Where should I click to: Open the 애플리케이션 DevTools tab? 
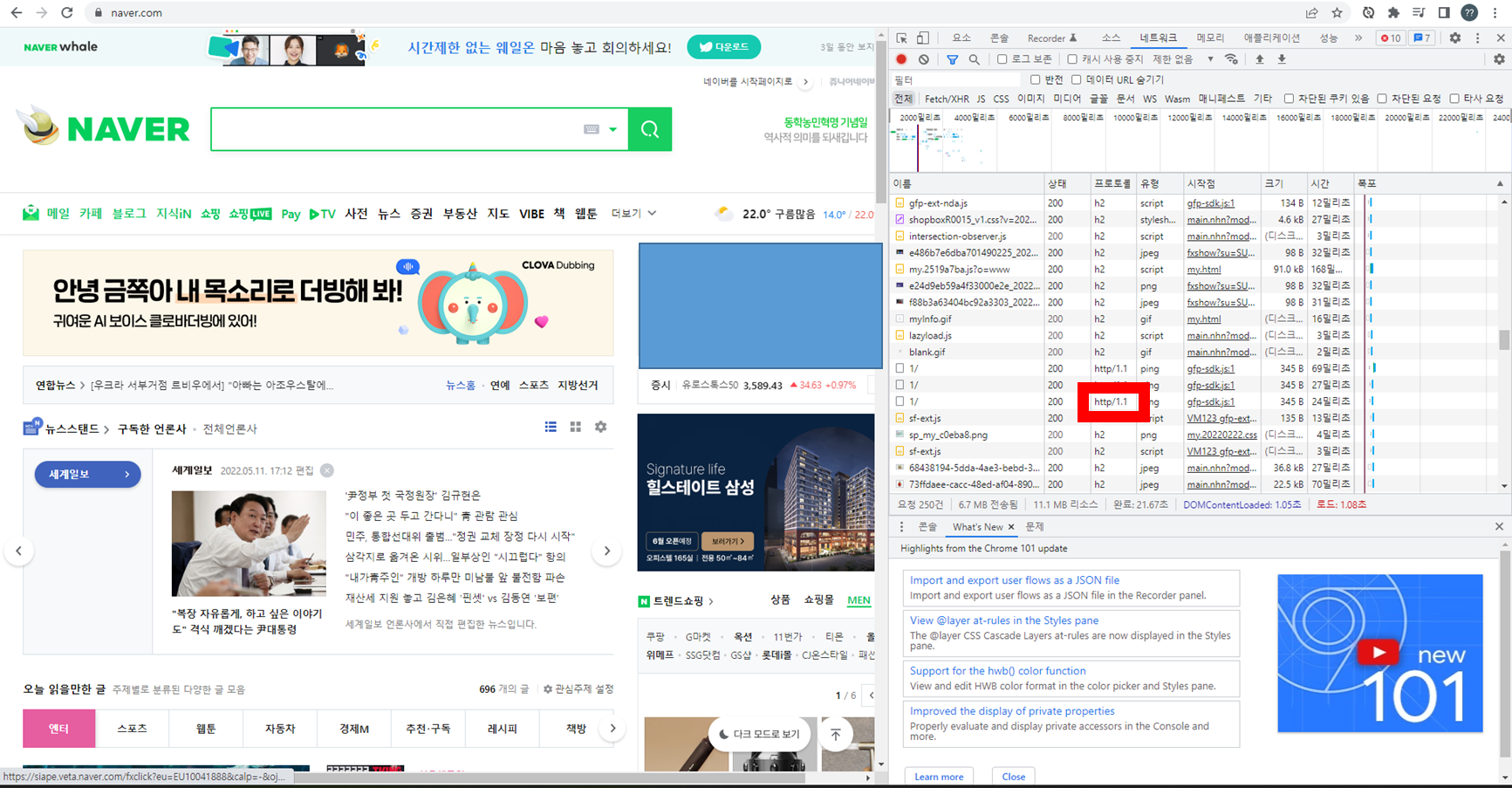1271,38
